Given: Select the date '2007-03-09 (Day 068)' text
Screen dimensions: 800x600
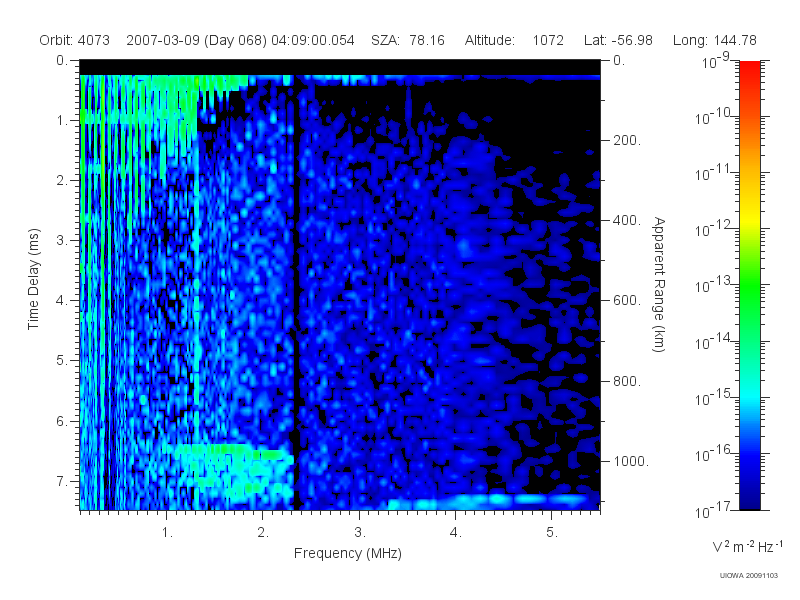Looking at the screenshot, I should [196, 40].
